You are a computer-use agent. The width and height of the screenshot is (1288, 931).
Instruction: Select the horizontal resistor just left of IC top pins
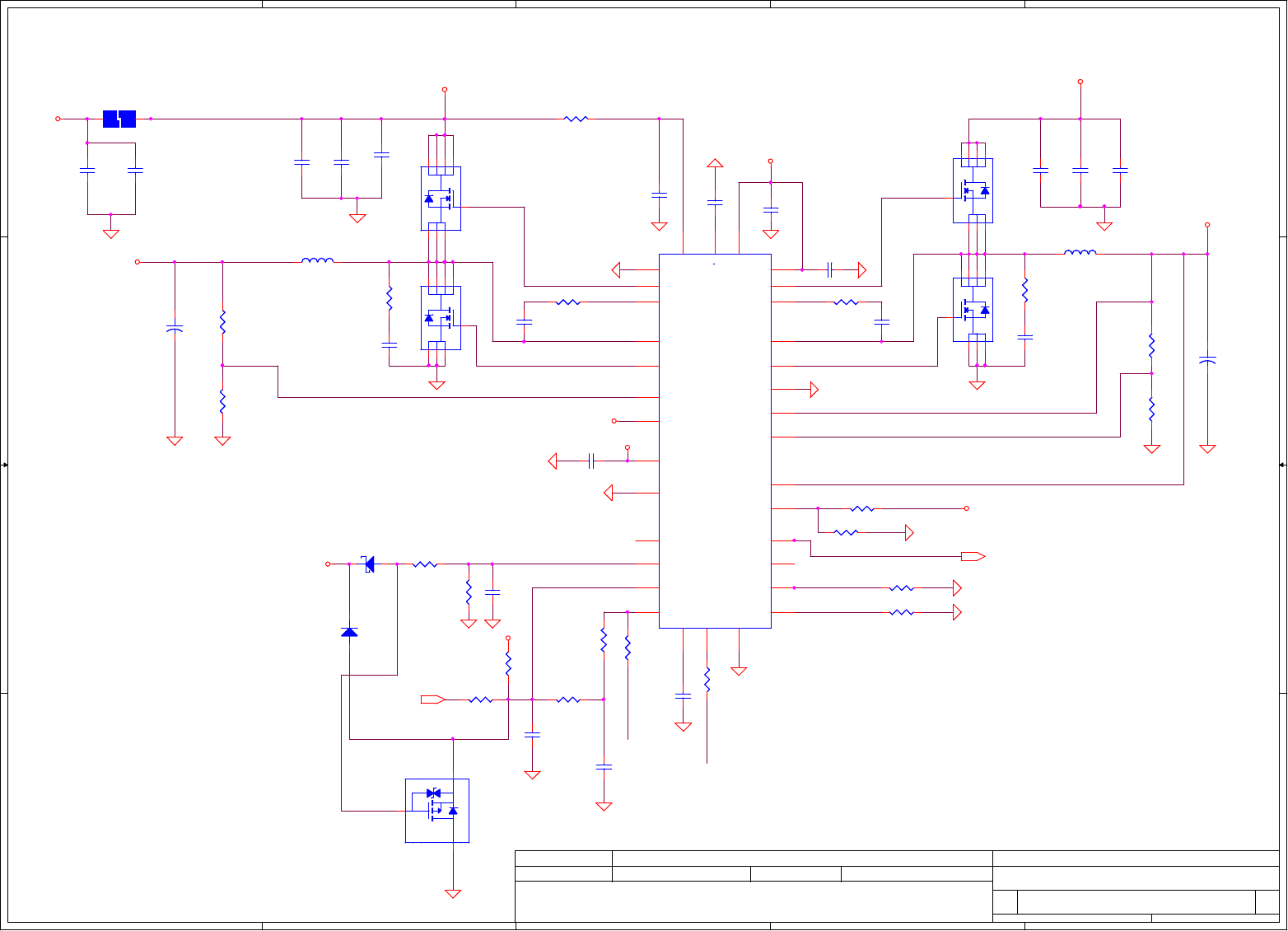568,302
